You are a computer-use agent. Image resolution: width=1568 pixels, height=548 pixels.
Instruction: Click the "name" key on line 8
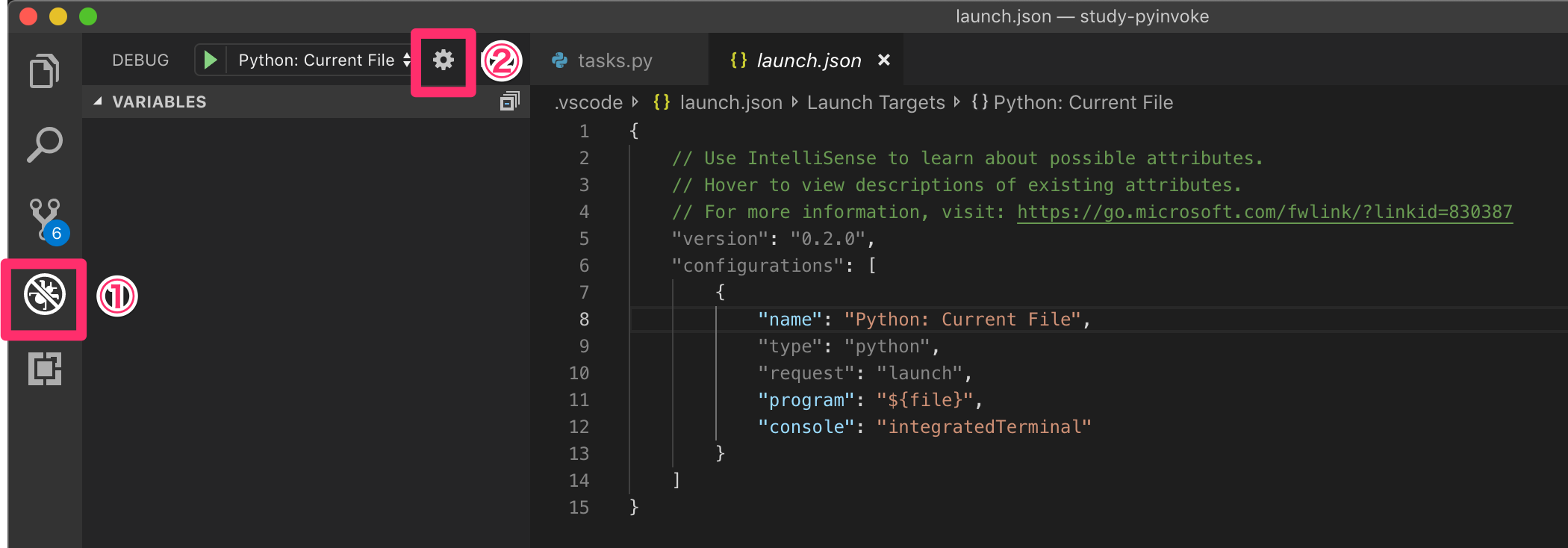790,320
